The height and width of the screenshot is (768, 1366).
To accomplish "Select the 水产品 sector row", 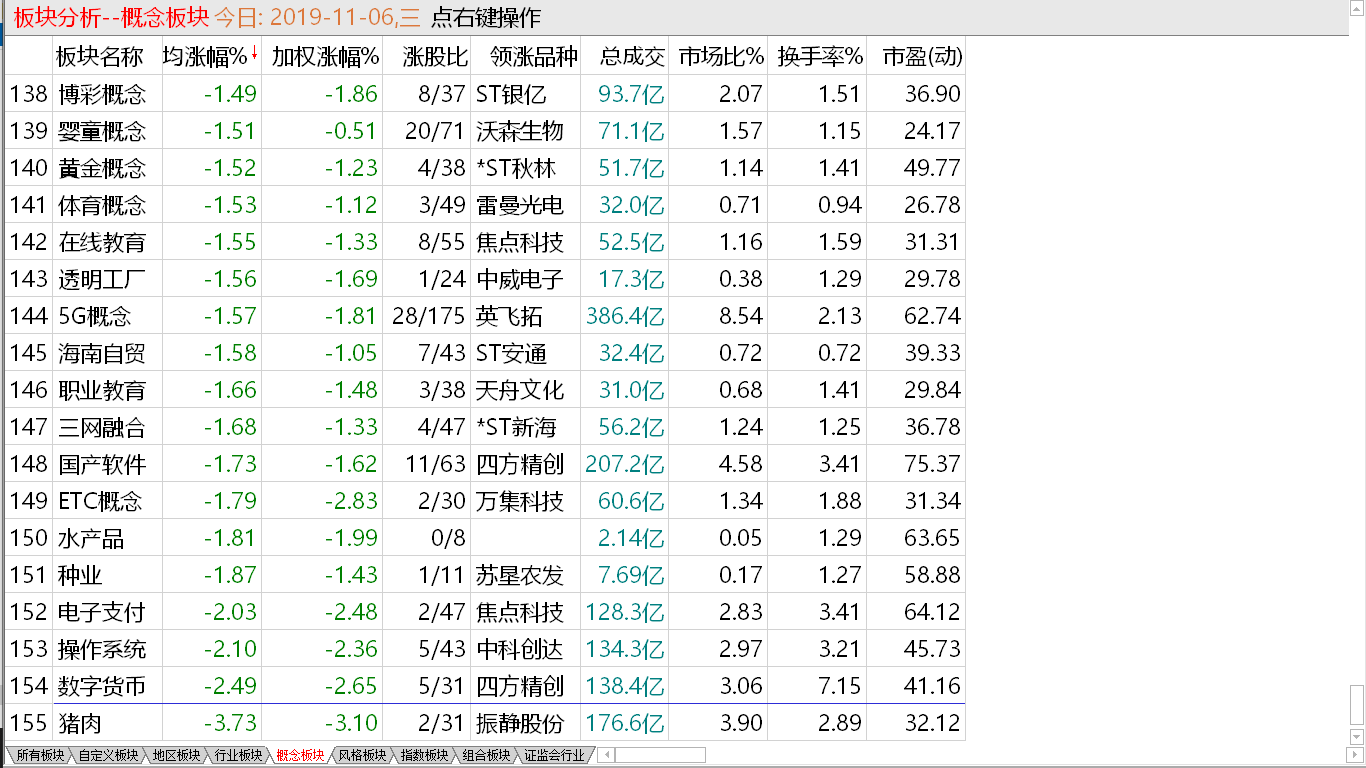I will point(485,538).
